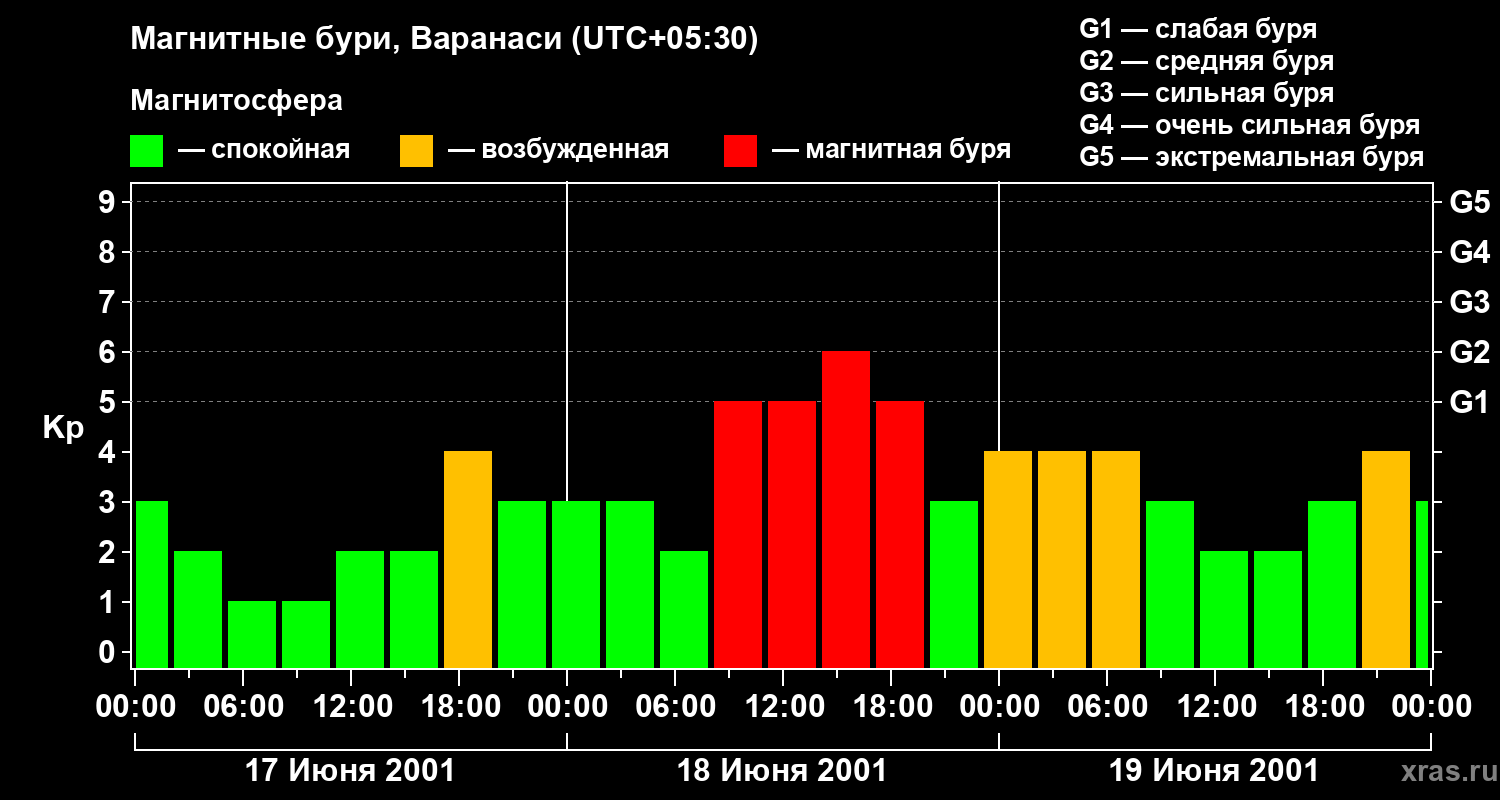Select the yellow Kp 4 bar on 17 June

[468, 560]
